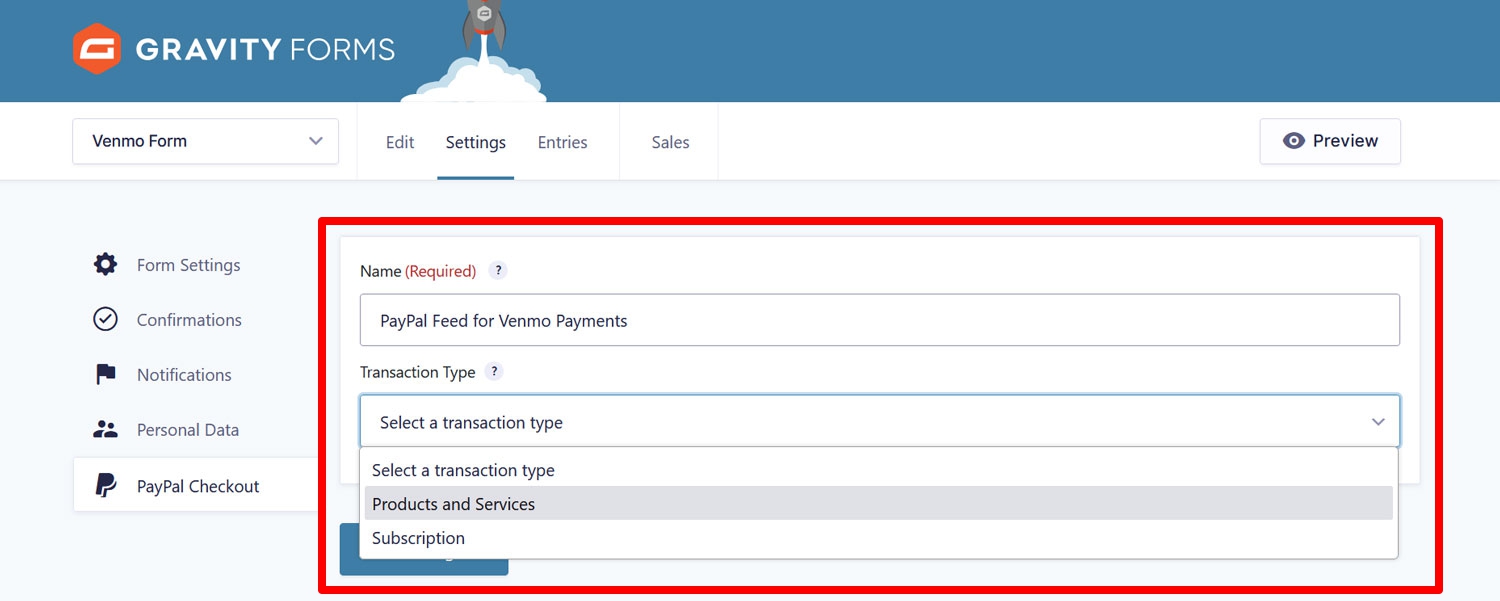Image resolution: width=1500 pixels, height=601 pixels.
Task: Click the eye icon in Preview
Action: (x=1294, y=141)
